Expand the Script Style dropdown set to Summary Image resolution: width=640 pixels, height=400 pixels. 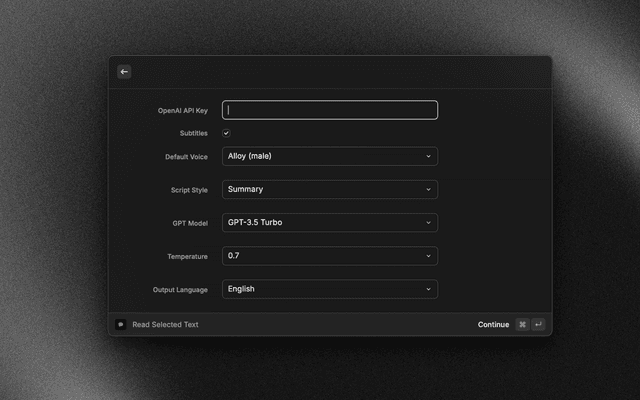click(329, 189)
